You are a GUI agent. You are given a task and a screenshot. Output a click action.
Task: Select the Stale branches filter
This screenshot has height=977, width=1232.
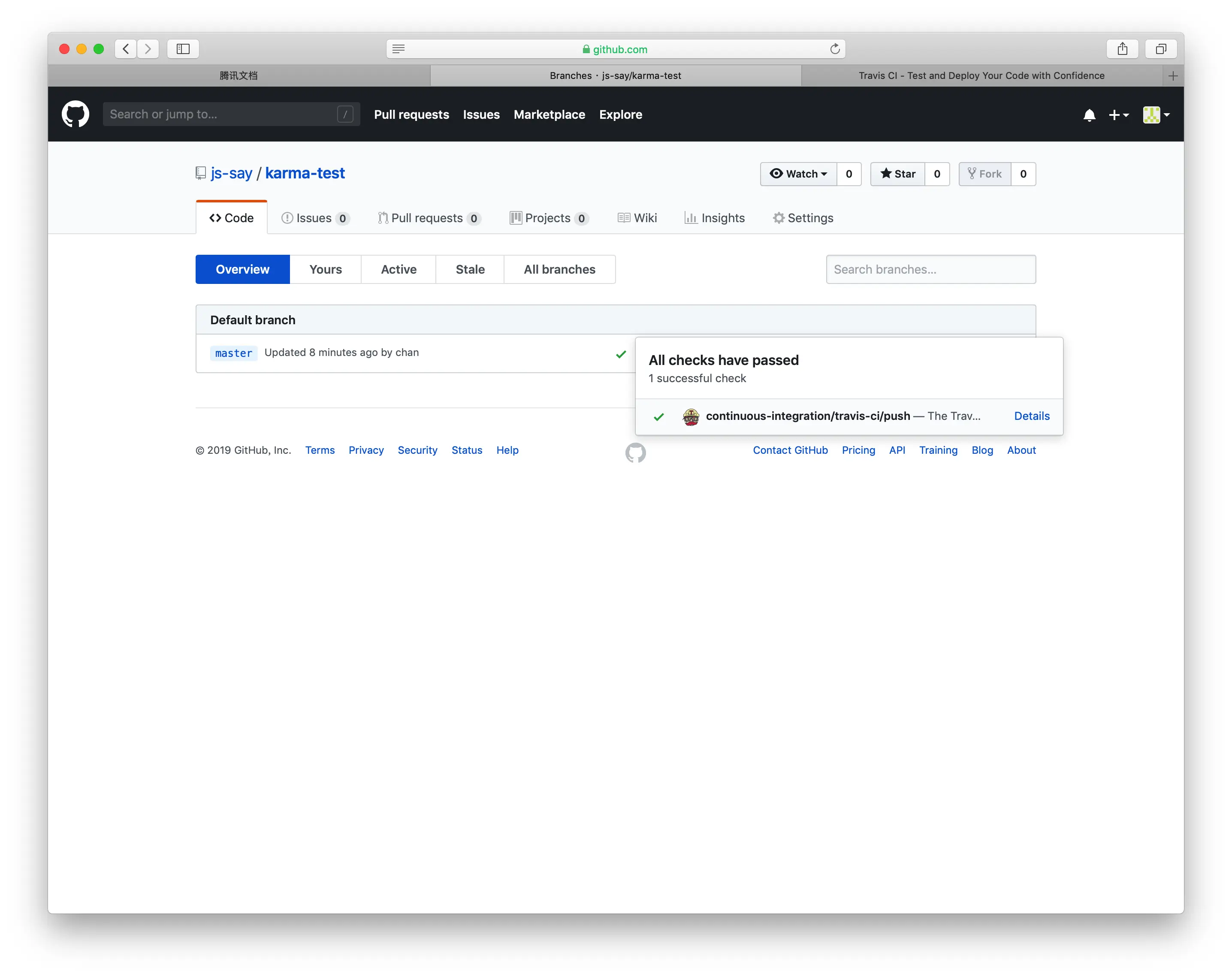click(470, 269)
